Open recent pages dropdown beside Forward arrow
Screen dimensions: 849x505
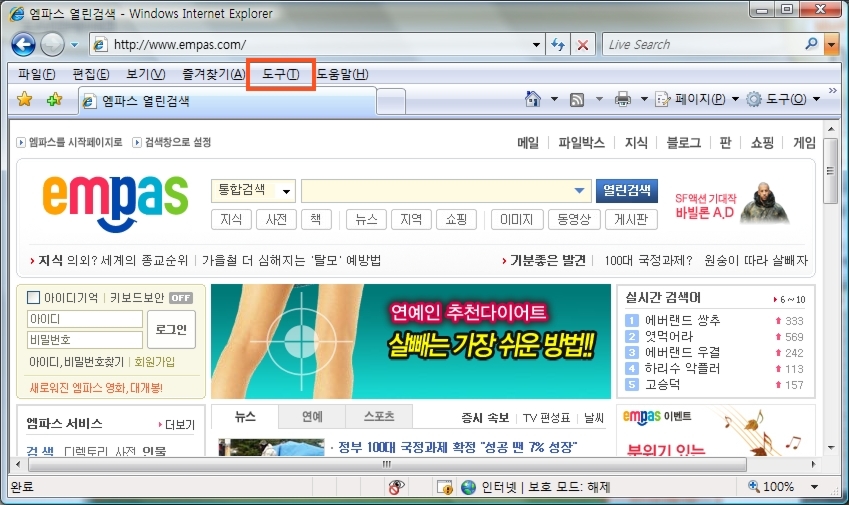coord(75,45)
